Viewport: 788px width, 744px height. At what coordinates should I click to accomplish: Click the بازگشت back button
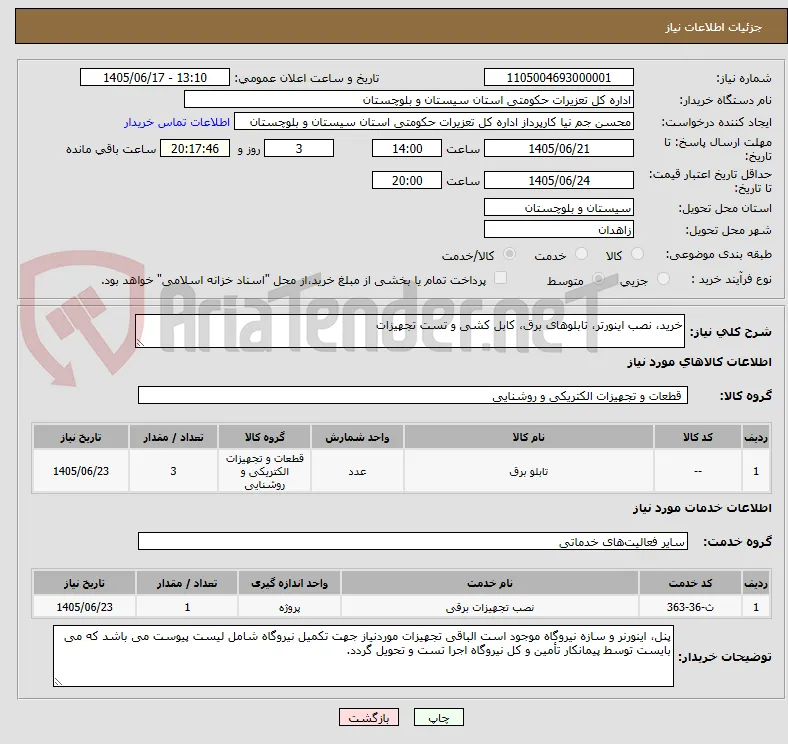tap(369, 717)
